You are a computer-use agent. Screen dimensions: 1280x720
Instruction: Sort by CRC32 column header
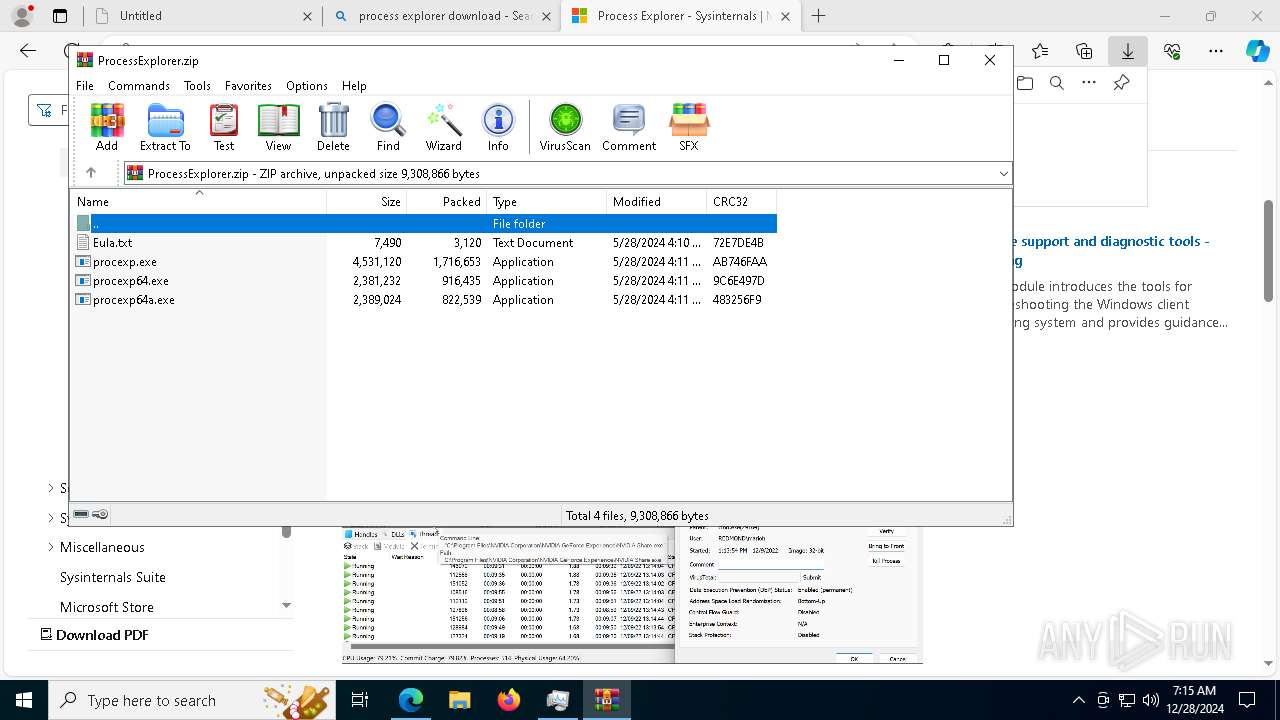[x=741, y=202]
